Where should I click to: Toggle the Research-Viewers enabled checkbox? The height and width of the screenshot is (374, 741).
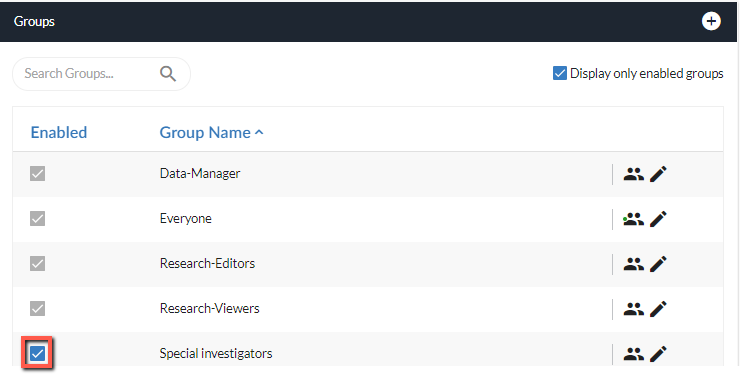point(37,308)
